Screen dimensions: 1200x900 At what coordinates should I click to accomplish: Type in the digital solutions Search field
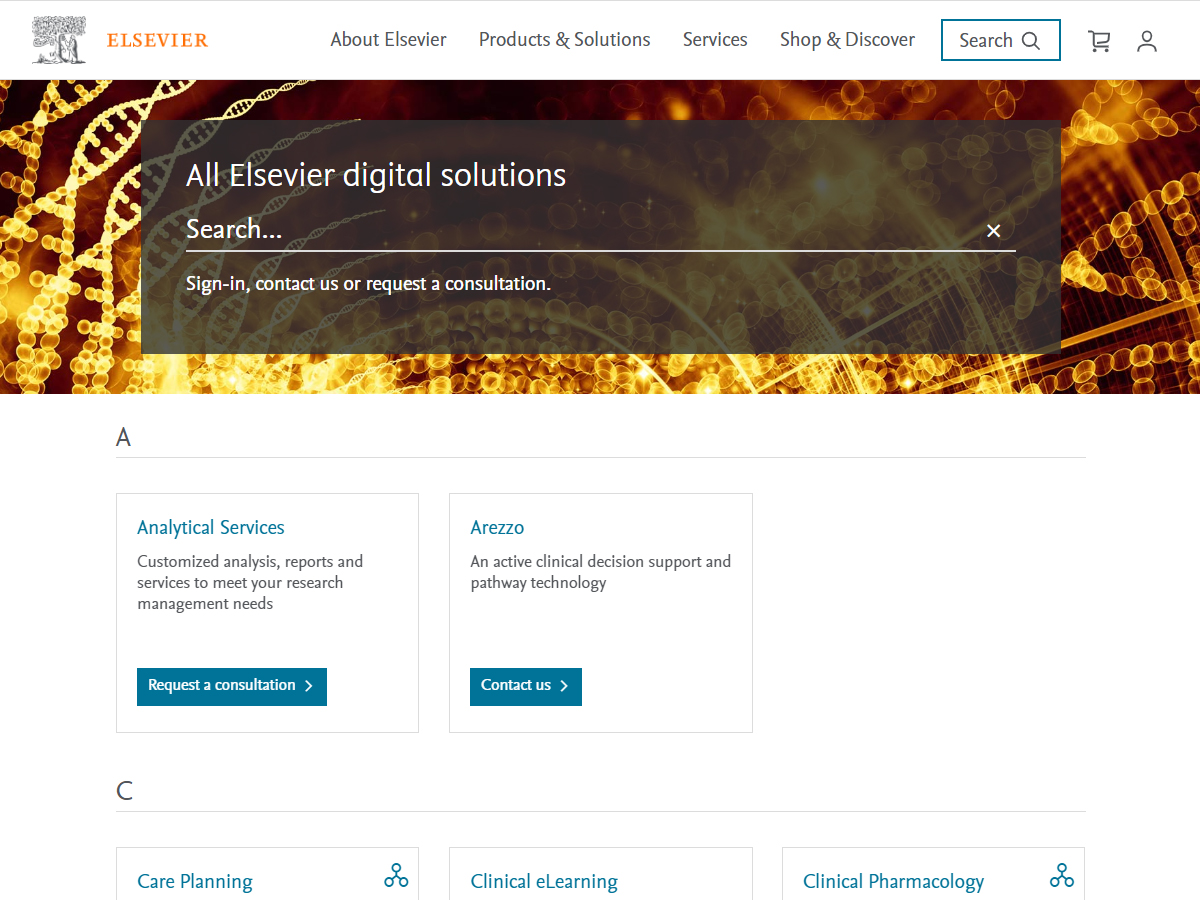580,230
